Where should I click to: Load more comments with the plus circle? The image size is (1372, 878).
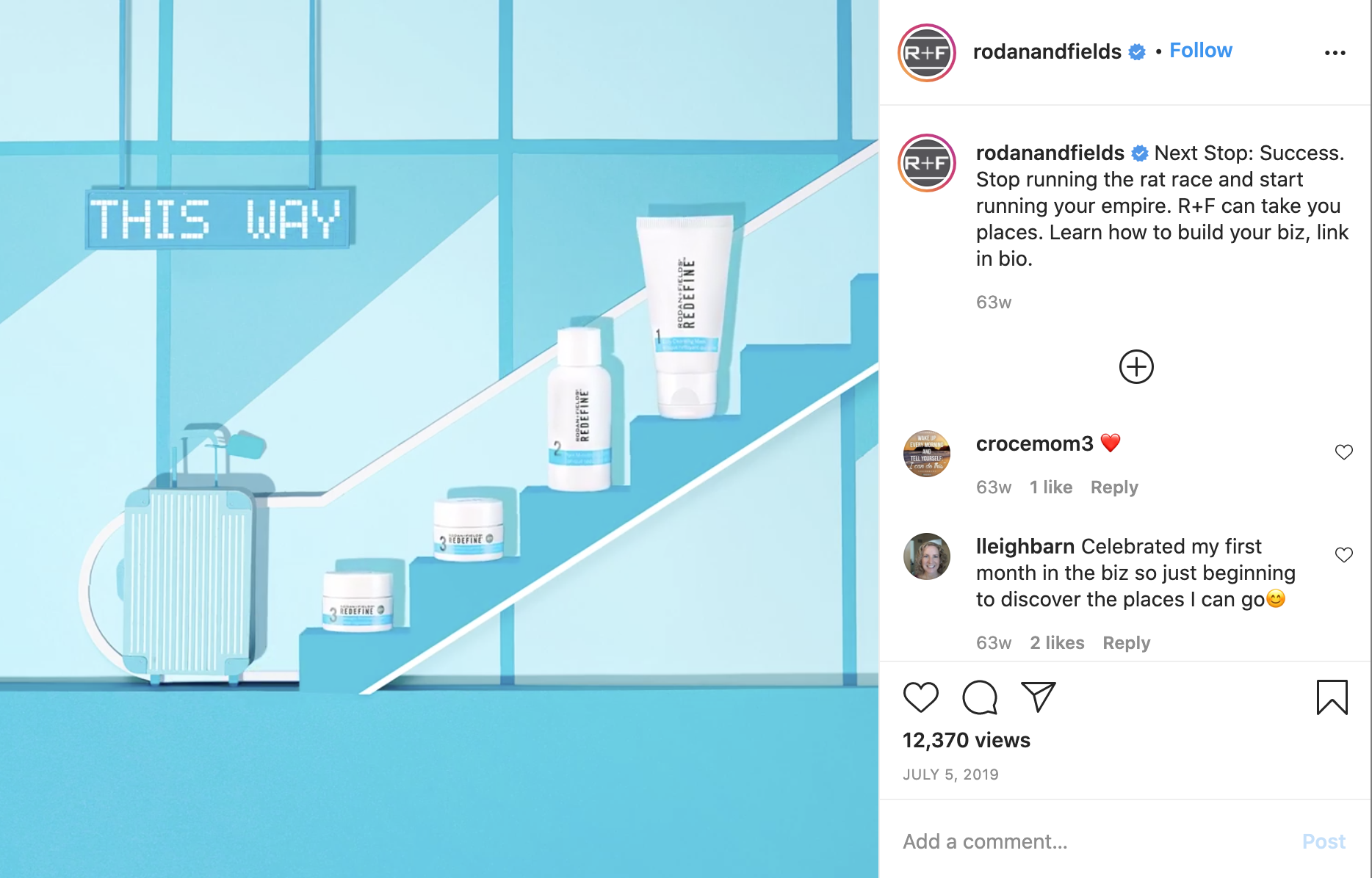1136,366
